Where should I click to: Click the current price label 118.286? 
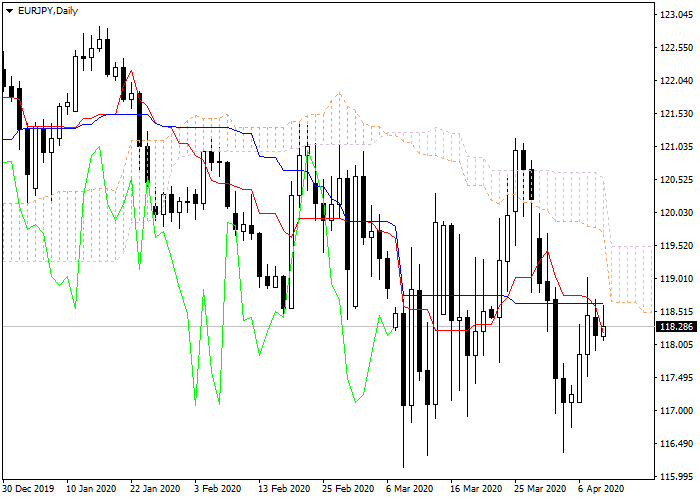click(676, 327)
